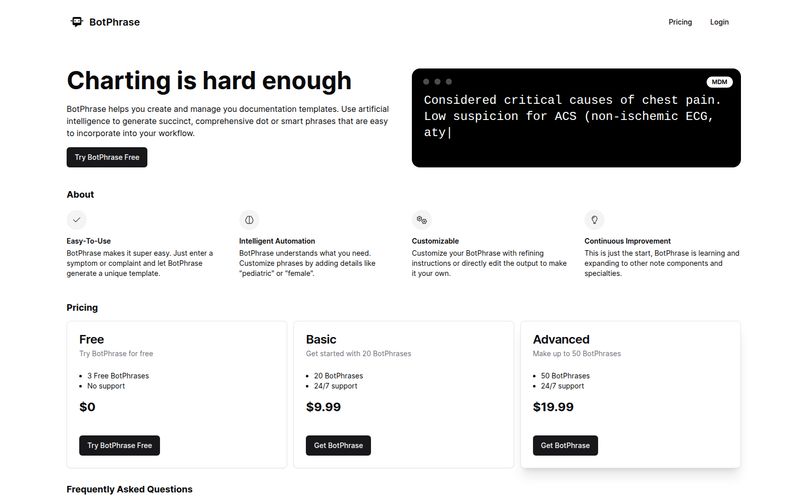Screen dimensions: 800x496
Task: Select Get BotPhrase in the Advanced plan
Action: (x=565, y=445)
